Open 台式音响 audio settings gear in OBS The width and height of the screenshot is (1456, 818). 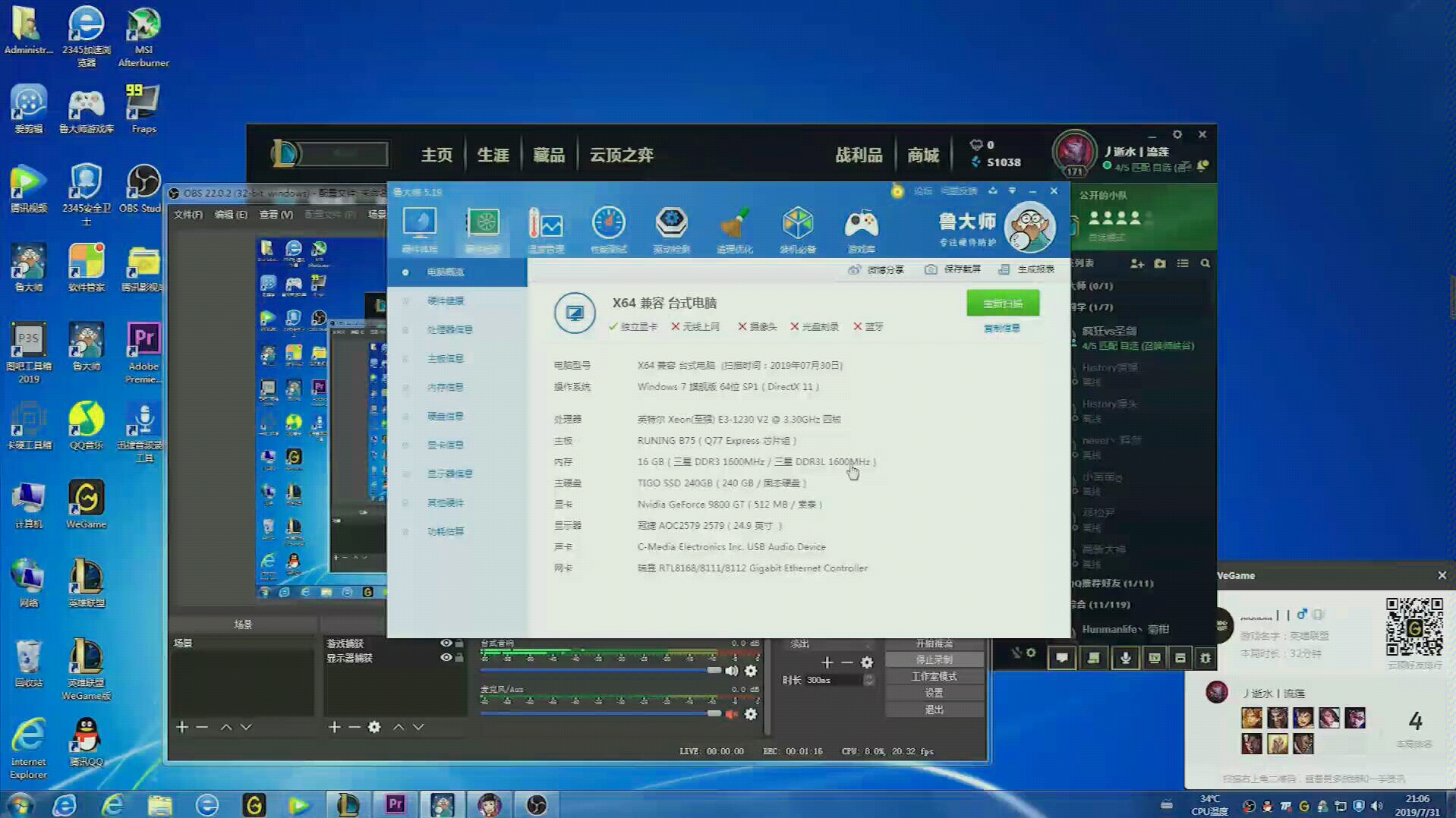point(751,671)
